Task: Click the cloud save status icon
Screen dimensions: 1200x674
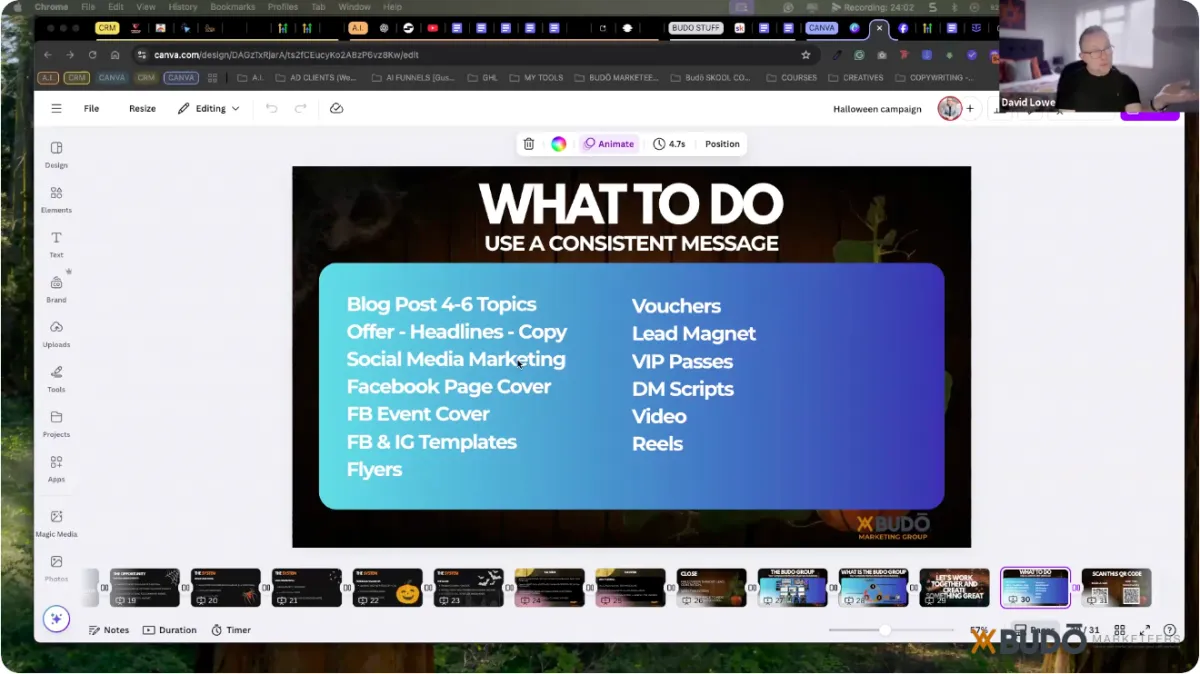Action: (336, 108)
